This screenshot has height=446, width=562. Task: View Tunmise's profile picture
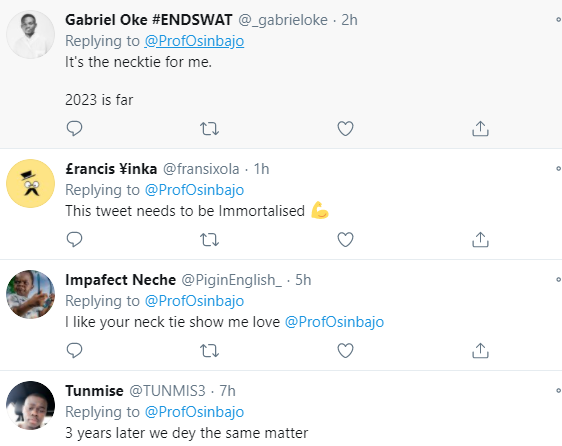tap(30, 405)
